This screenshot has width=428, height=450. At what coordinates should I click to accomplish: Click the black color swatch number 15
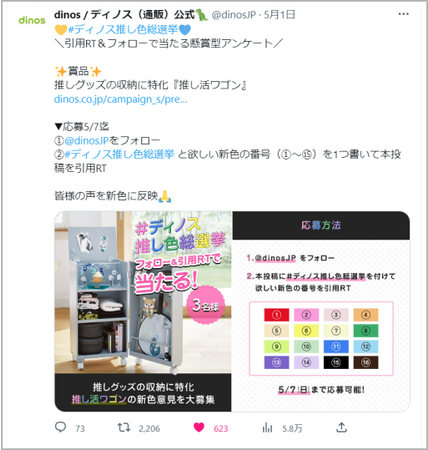click(336, 362)
